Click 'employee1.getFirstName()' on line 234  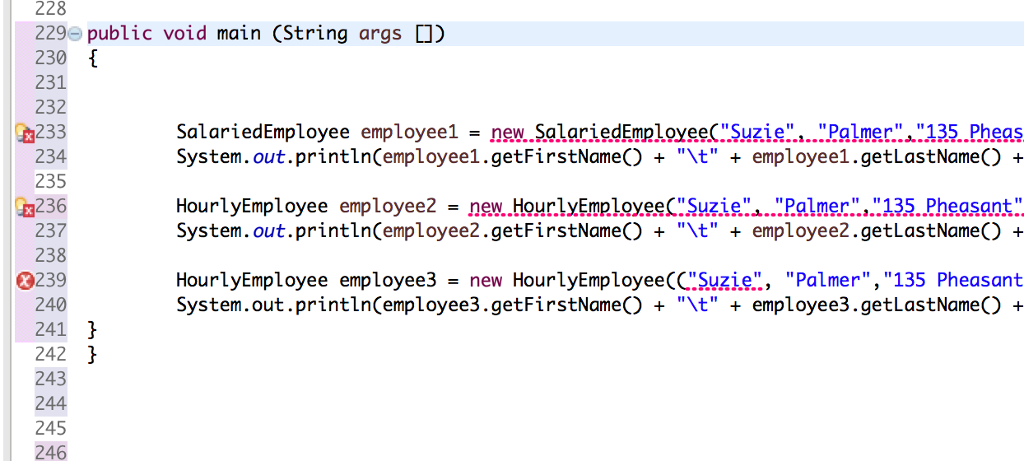coord(513,157)
